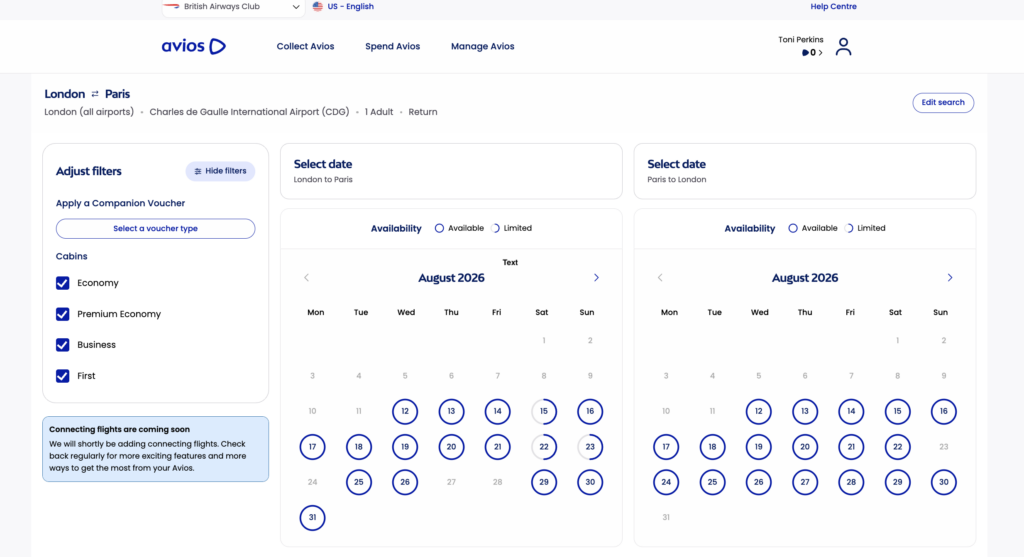This screenshot has height=557, width=1024.
Task: Click the Hide filters button
Action: [220, 171]
